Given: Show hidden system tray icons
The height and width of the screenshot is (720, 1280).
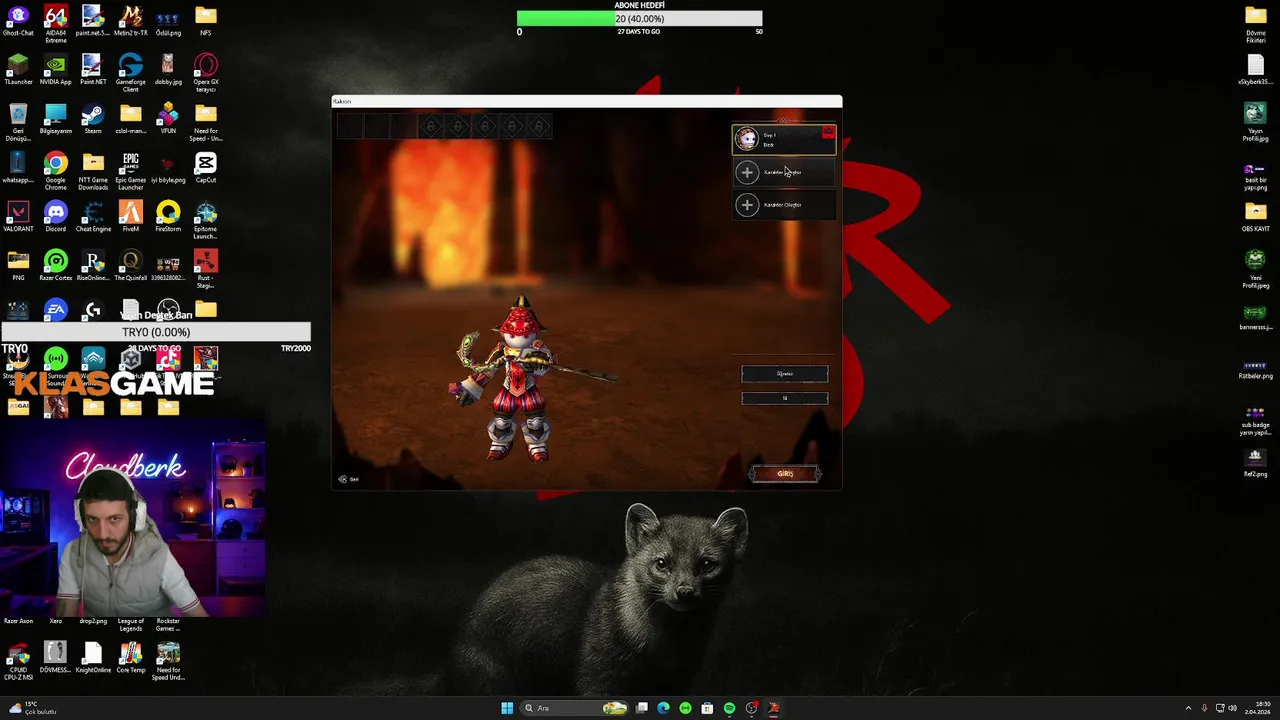Looking at the screenshot, I should pyautogui.click(x=1188, y=708).
